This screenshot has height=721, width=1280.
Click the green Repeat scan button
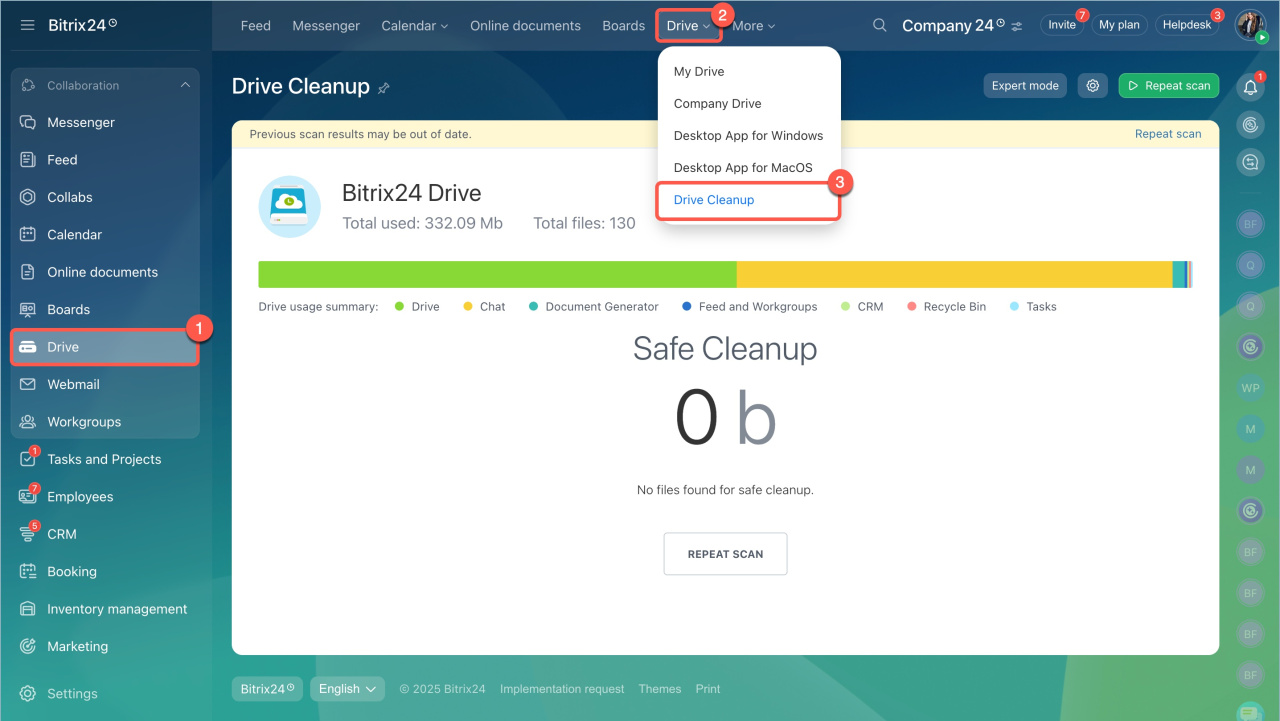[x=1168, y=86]
